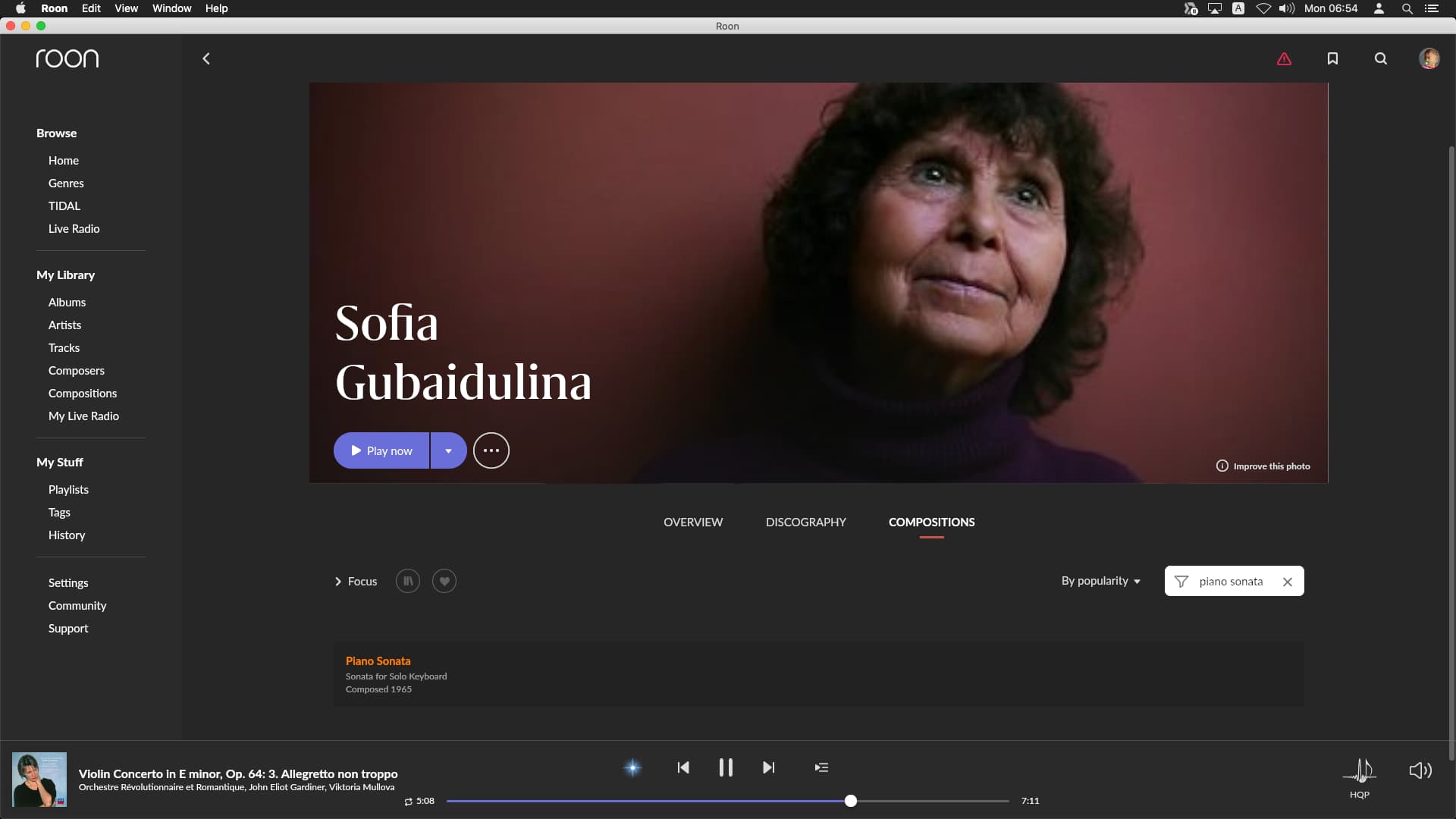Open the bookmarks icon
1456x819 pixels.
click(x=1332, y=58)
